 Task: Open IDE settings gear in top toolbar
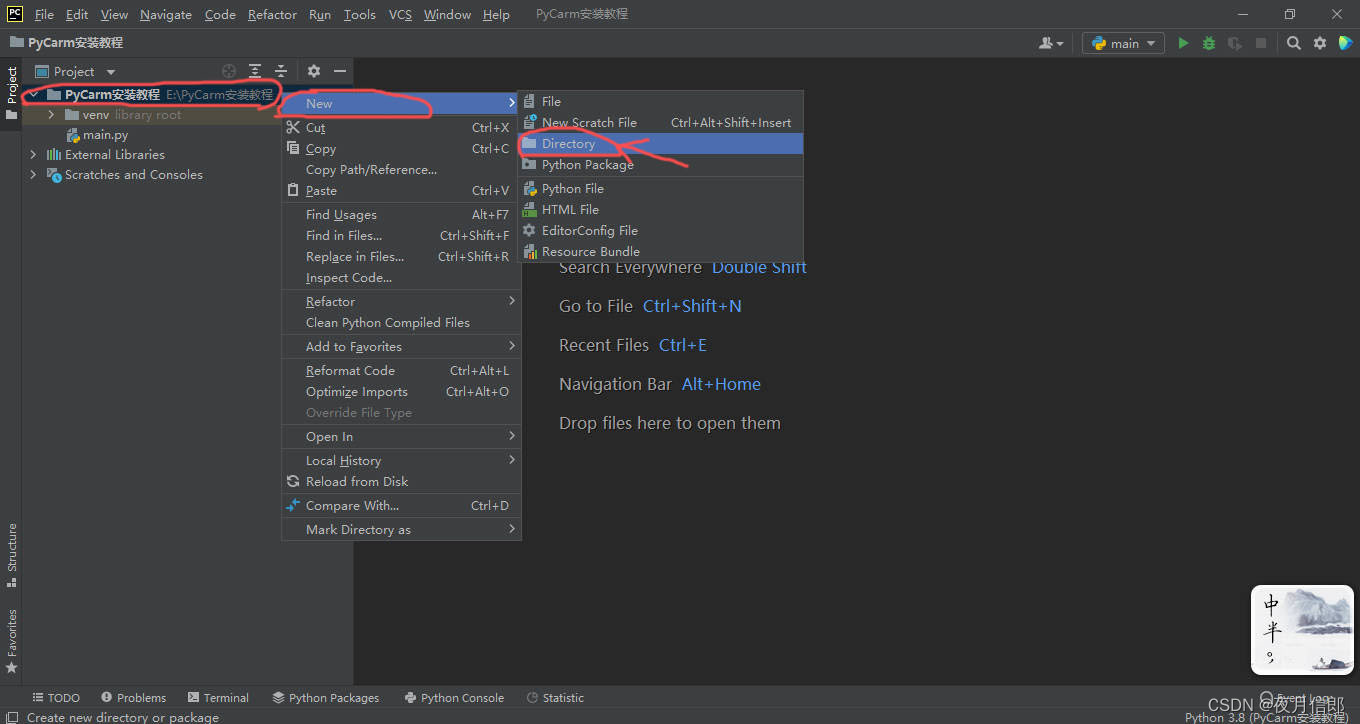point(1320,43)
